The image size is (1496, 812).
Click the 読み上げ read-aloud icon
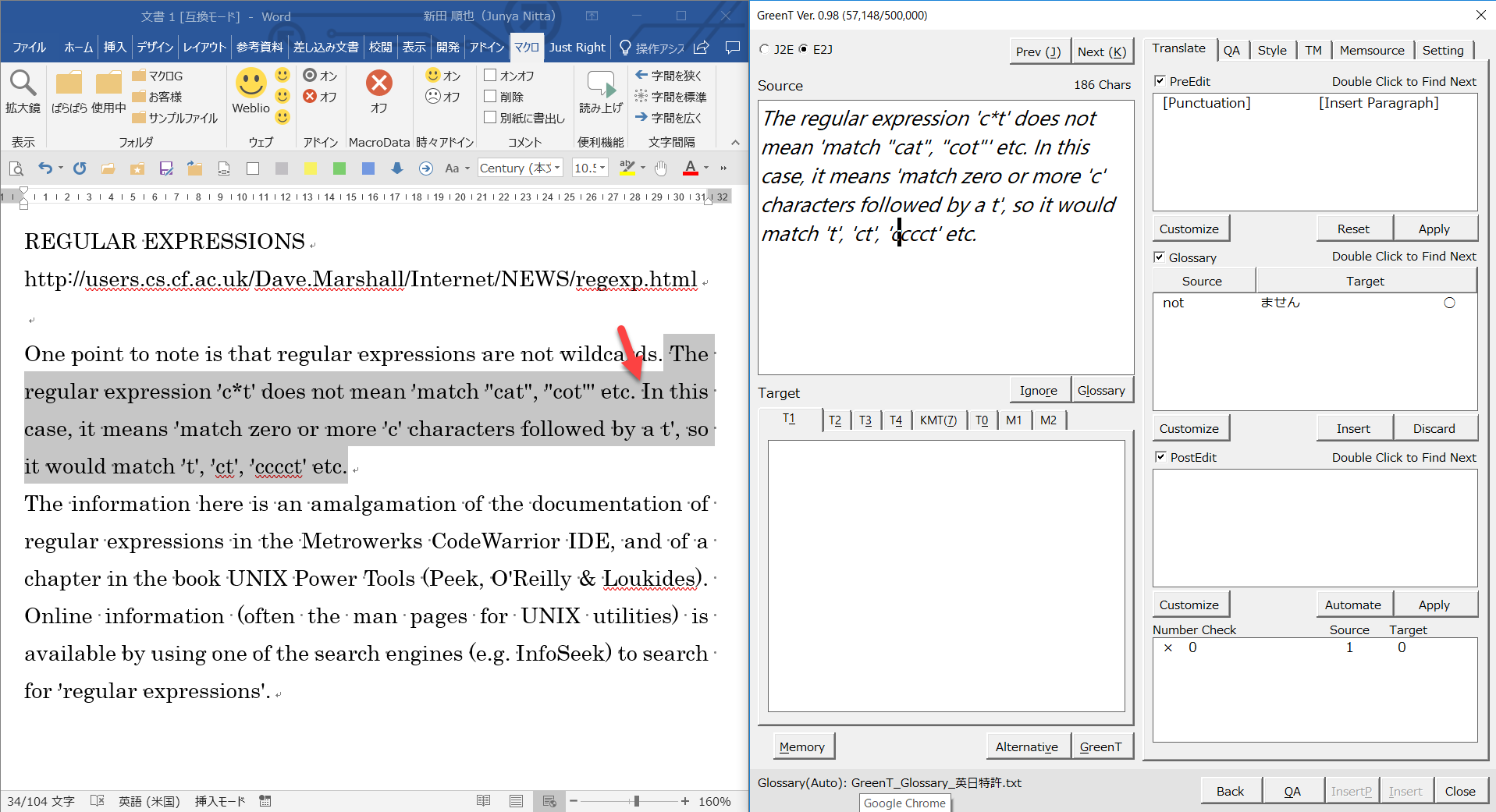[x=600, y=84]
